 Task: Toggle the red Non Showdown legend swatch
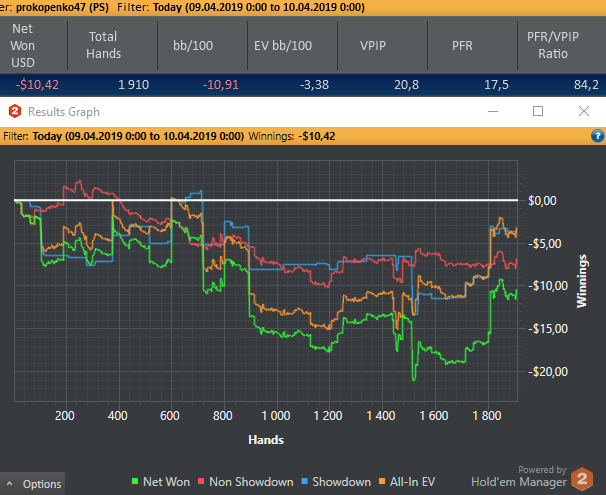(201, 481)
